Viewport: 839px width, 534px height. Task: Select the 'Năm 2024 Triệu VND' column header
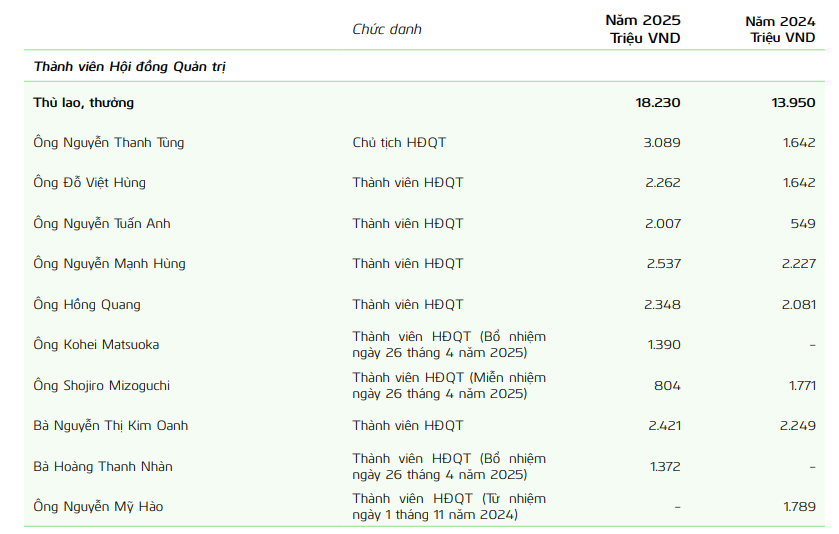781,28
